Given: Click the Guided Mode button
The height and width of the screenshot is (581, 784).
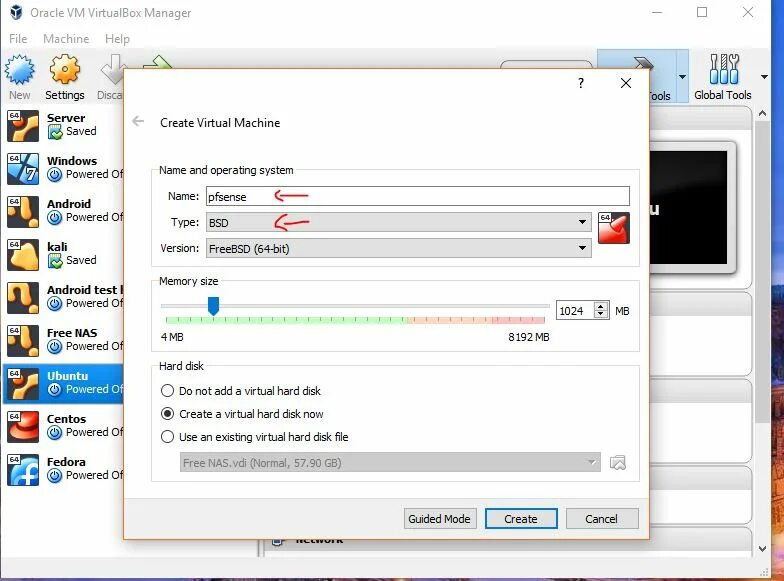Looking at the screenshot, I should (440, 518).
